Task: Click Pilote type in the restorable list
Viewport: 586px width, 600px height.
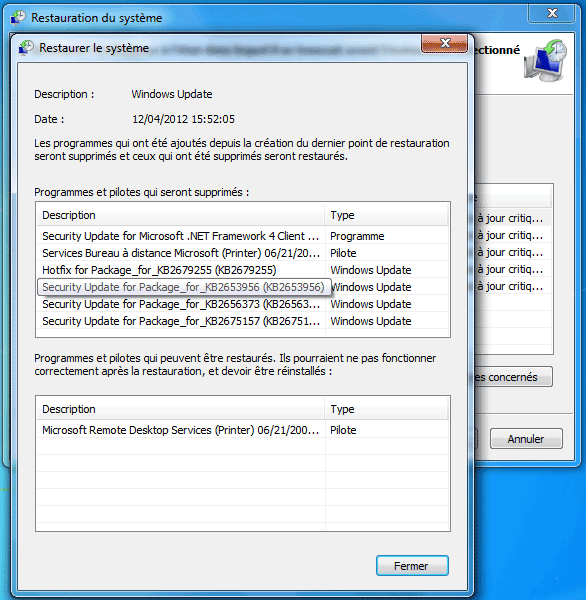Action: pyautogui.click(x=343, y=430)
